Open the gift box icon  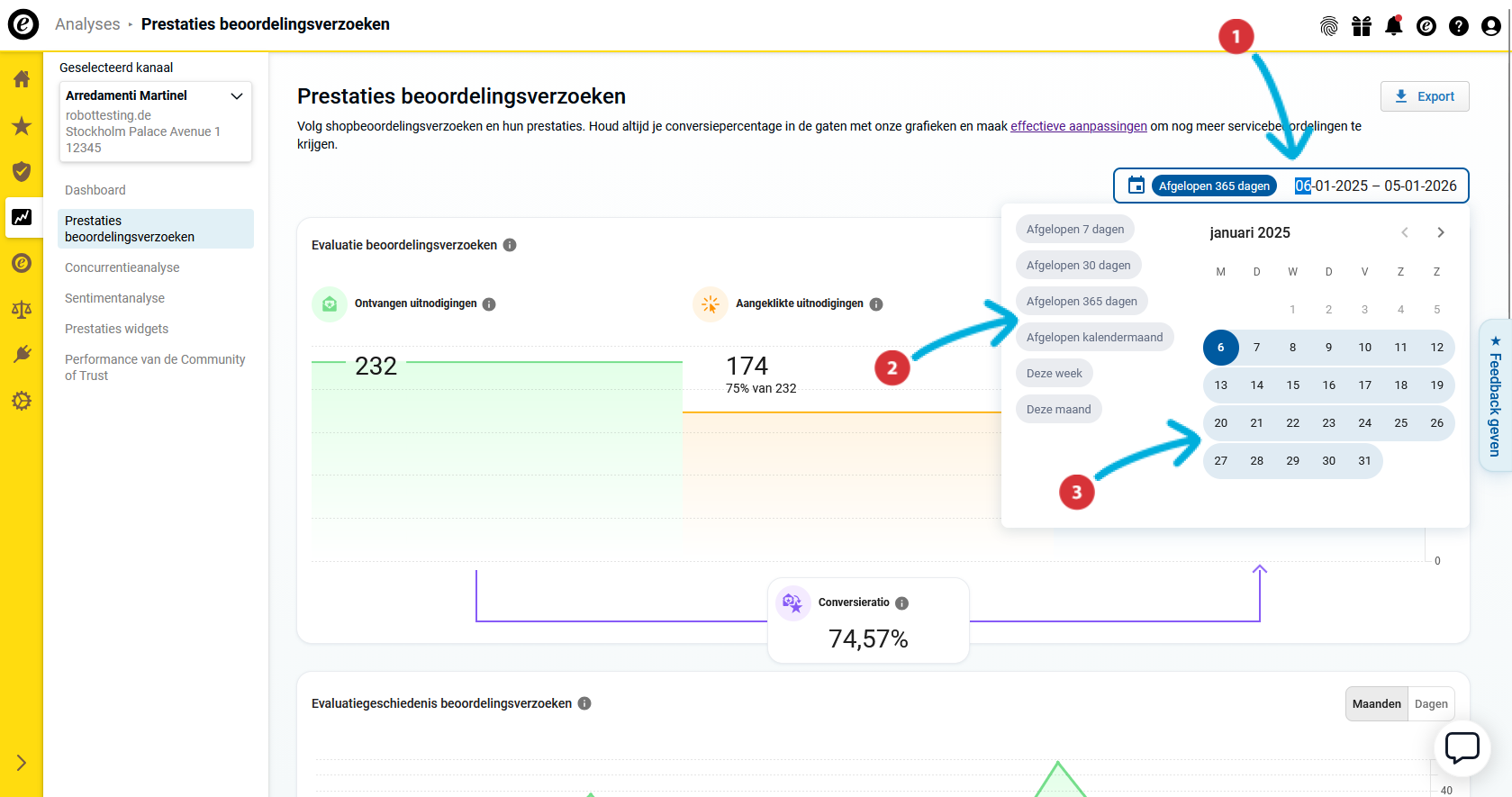tap(1361, 26)
